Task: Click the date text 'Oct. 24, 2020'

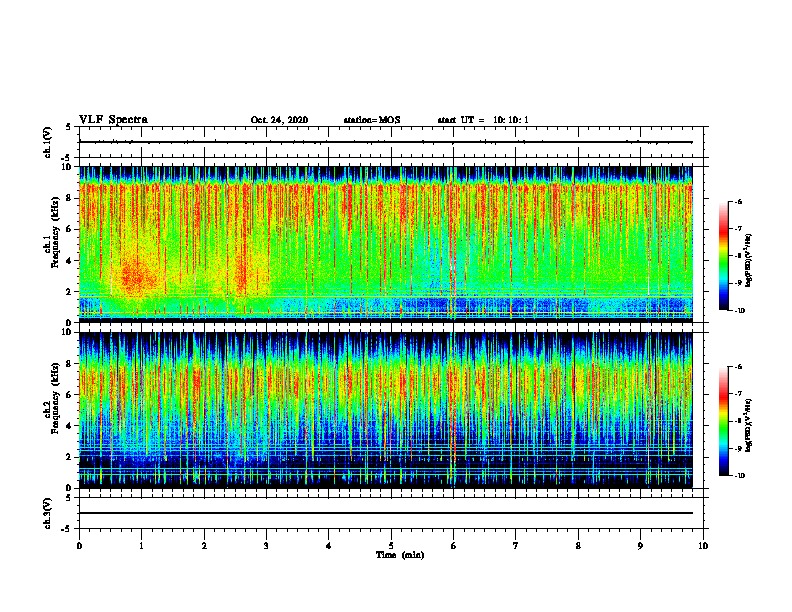Action: pos(279,120)
